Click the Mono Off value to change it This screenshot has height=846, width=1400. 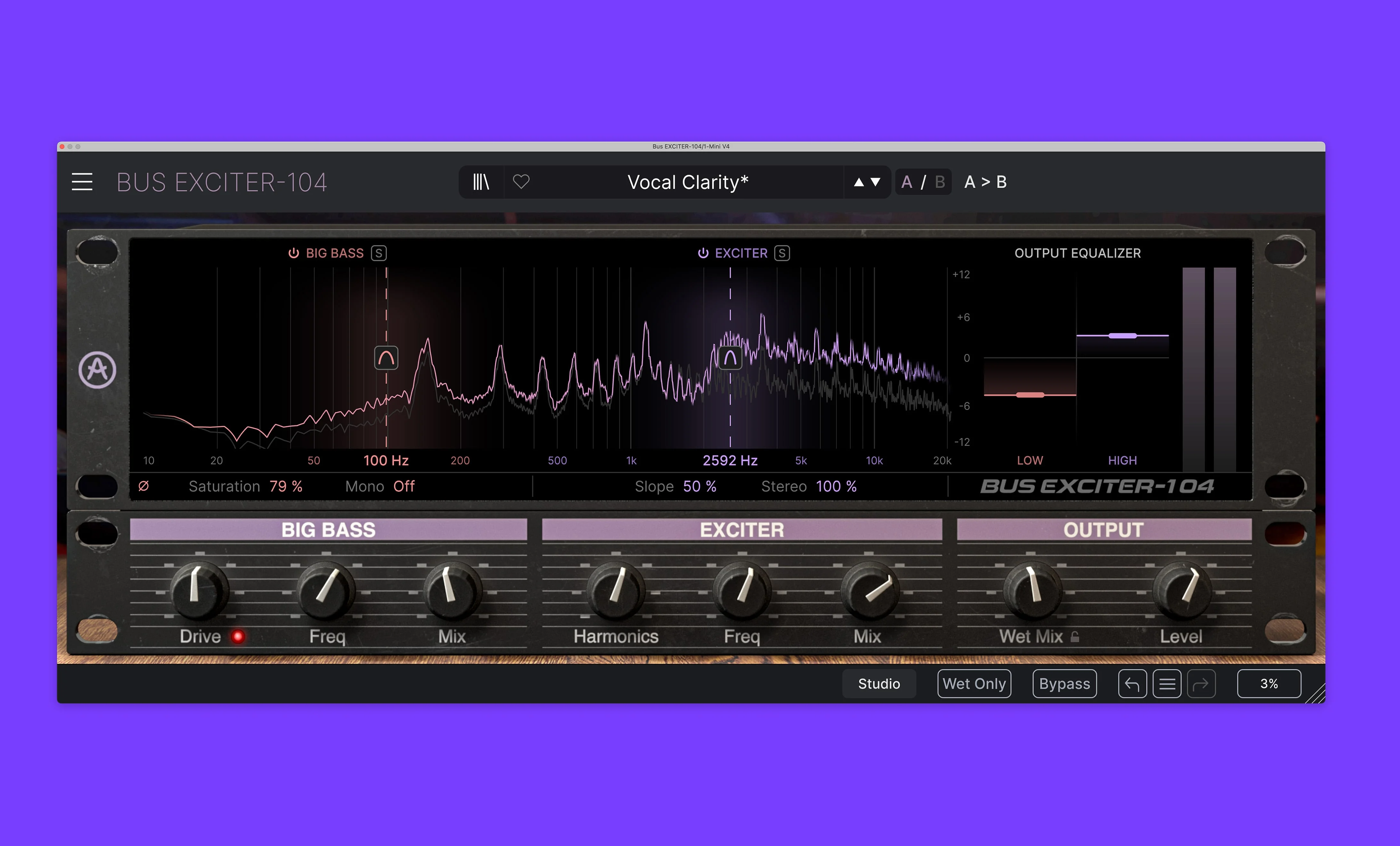(404, 486)
